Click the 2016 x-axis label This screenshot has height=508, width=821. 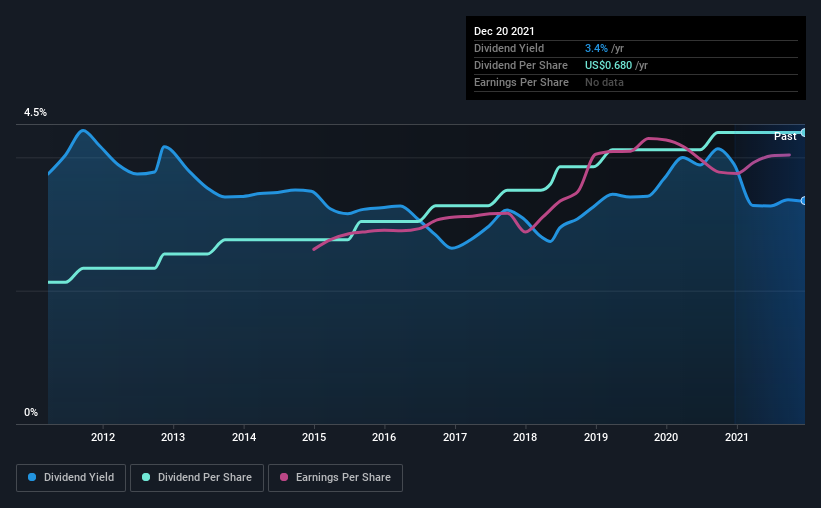(384, 437)
